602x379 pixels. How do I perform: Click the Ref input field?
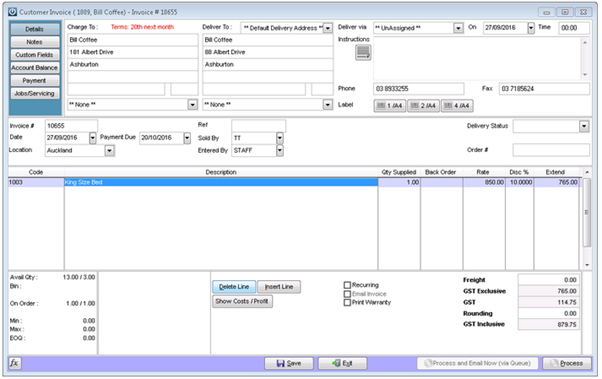pyautogui.click(x=258, y=126)
